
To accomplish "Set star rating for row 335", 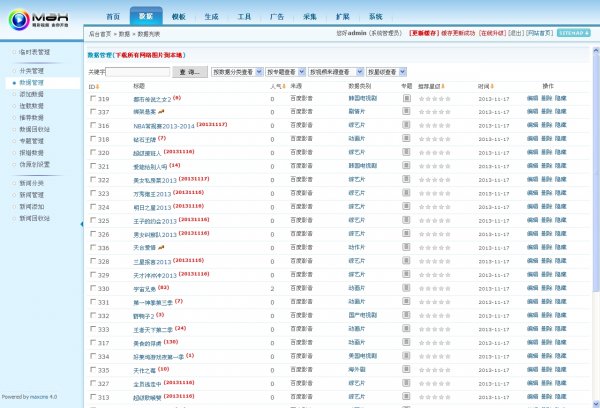I will 435,370.
